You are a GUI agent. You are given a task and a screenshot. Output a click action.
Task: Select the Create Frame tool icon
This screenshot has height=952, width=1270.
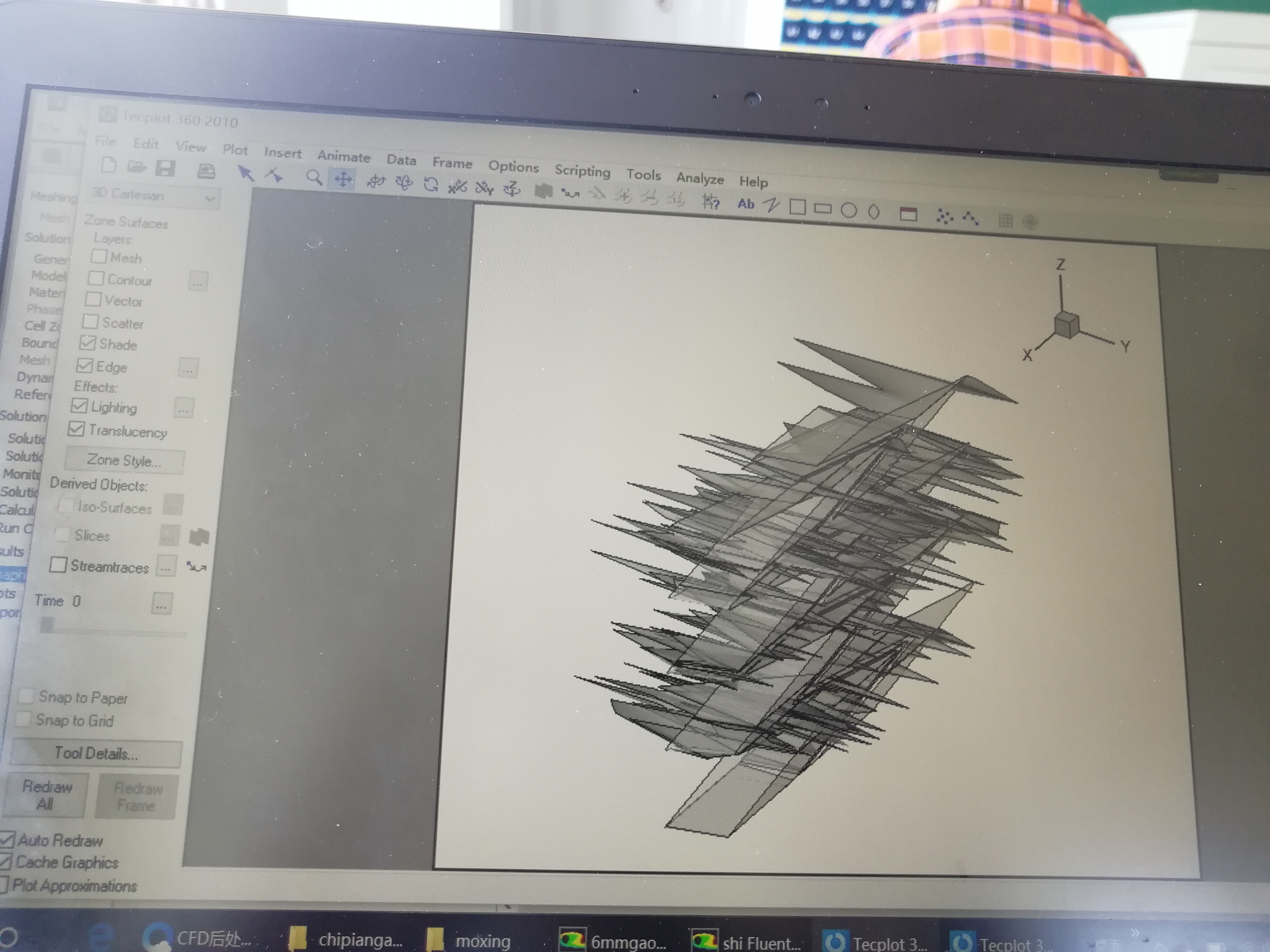[x=908, y=214]
